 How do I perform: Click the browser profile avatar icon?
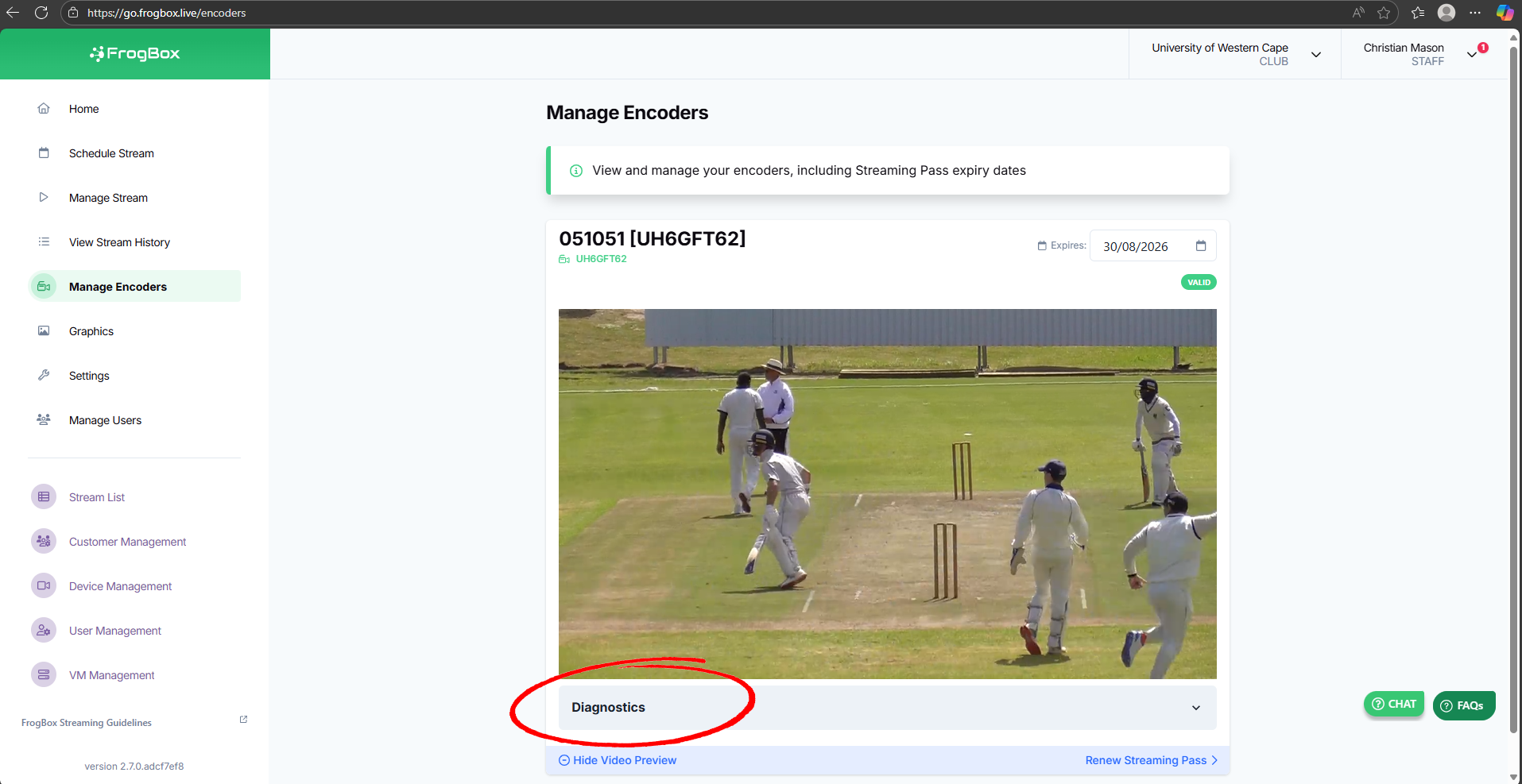[x=1446, y=13]
